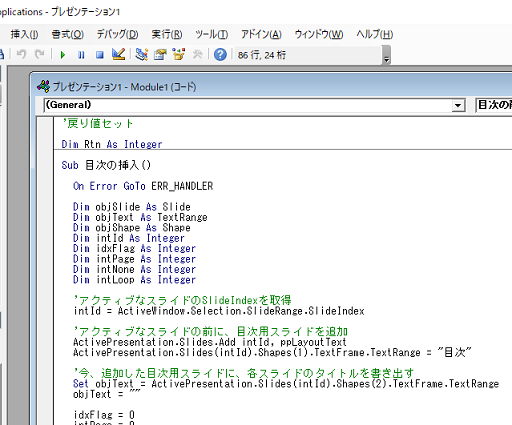Click the Redo toolbar icon

pyautogui.click(x=40, y=54)
